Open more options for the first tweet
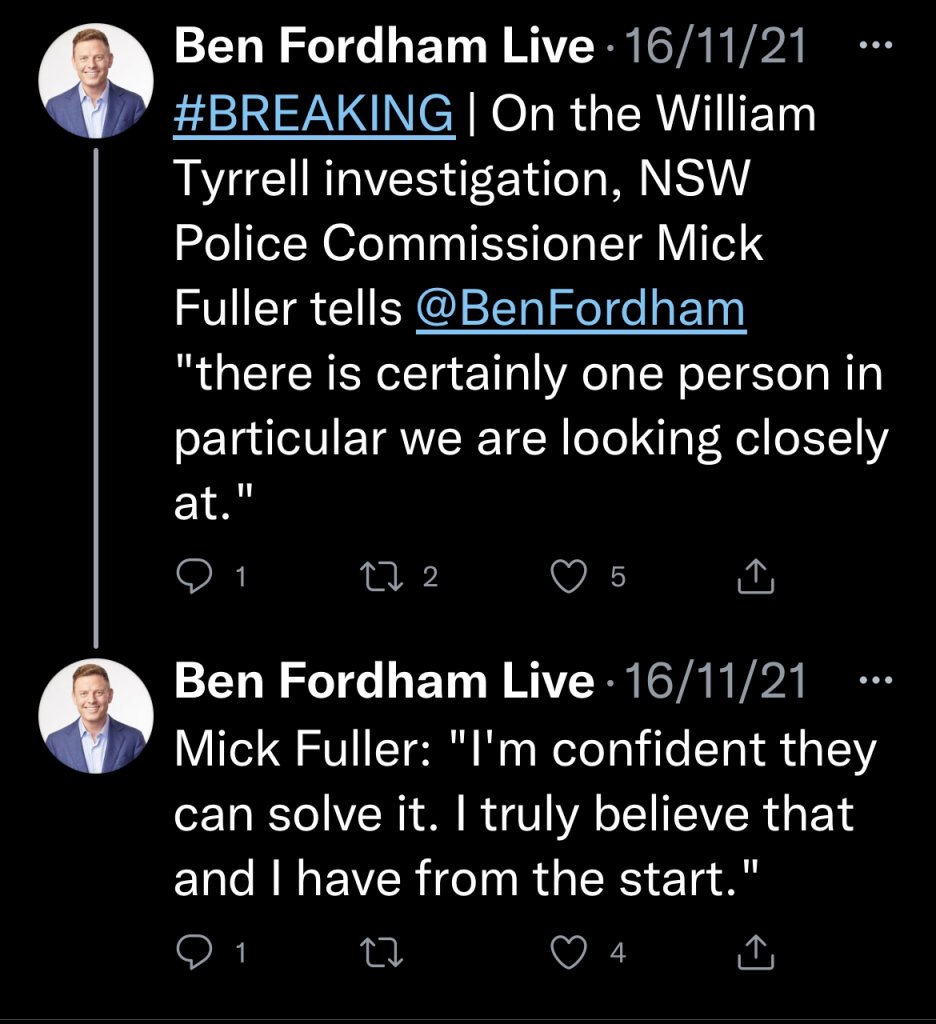 pyautogui.click(x=877, y=47)
